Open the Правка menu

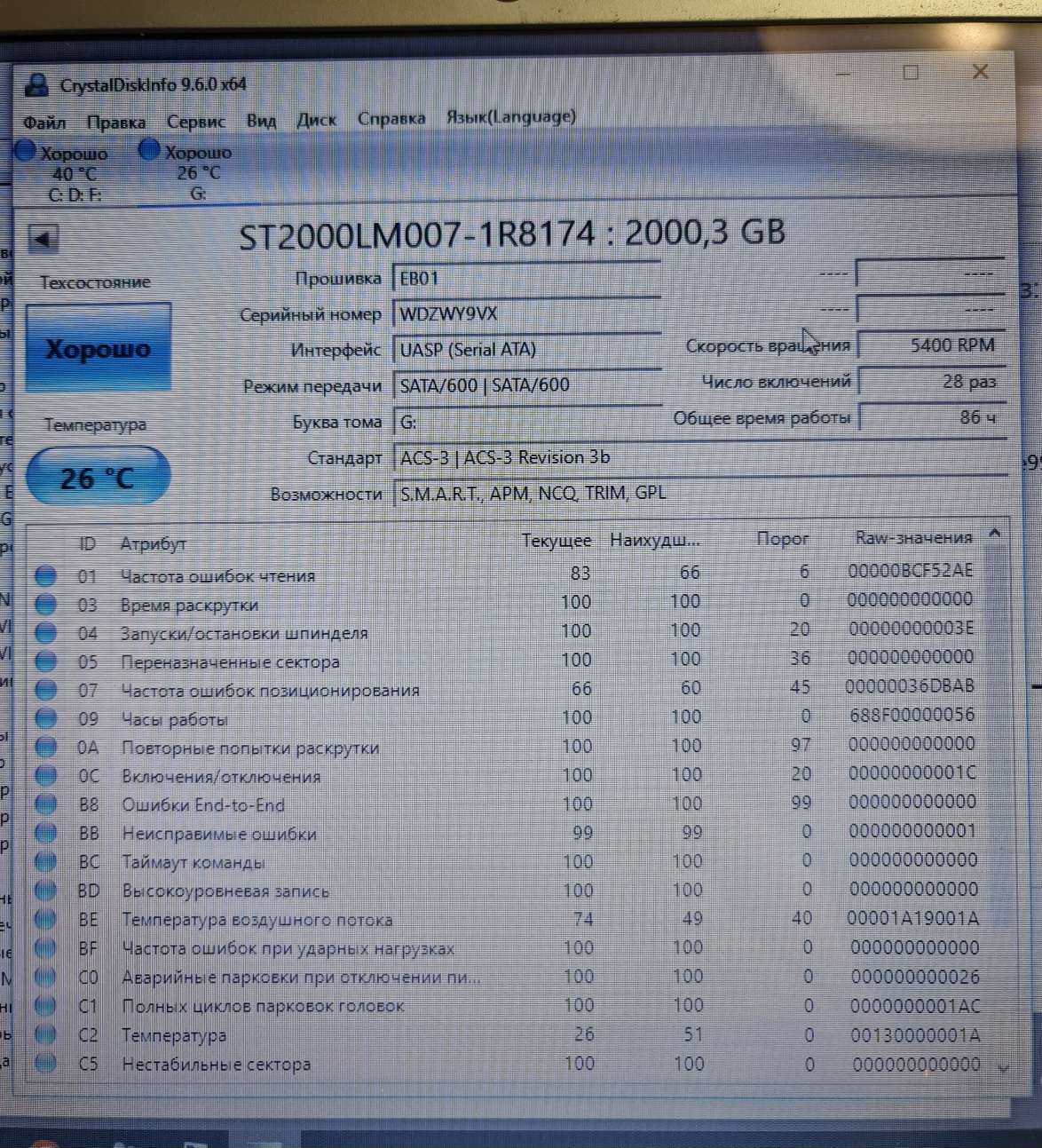(115, 122)
